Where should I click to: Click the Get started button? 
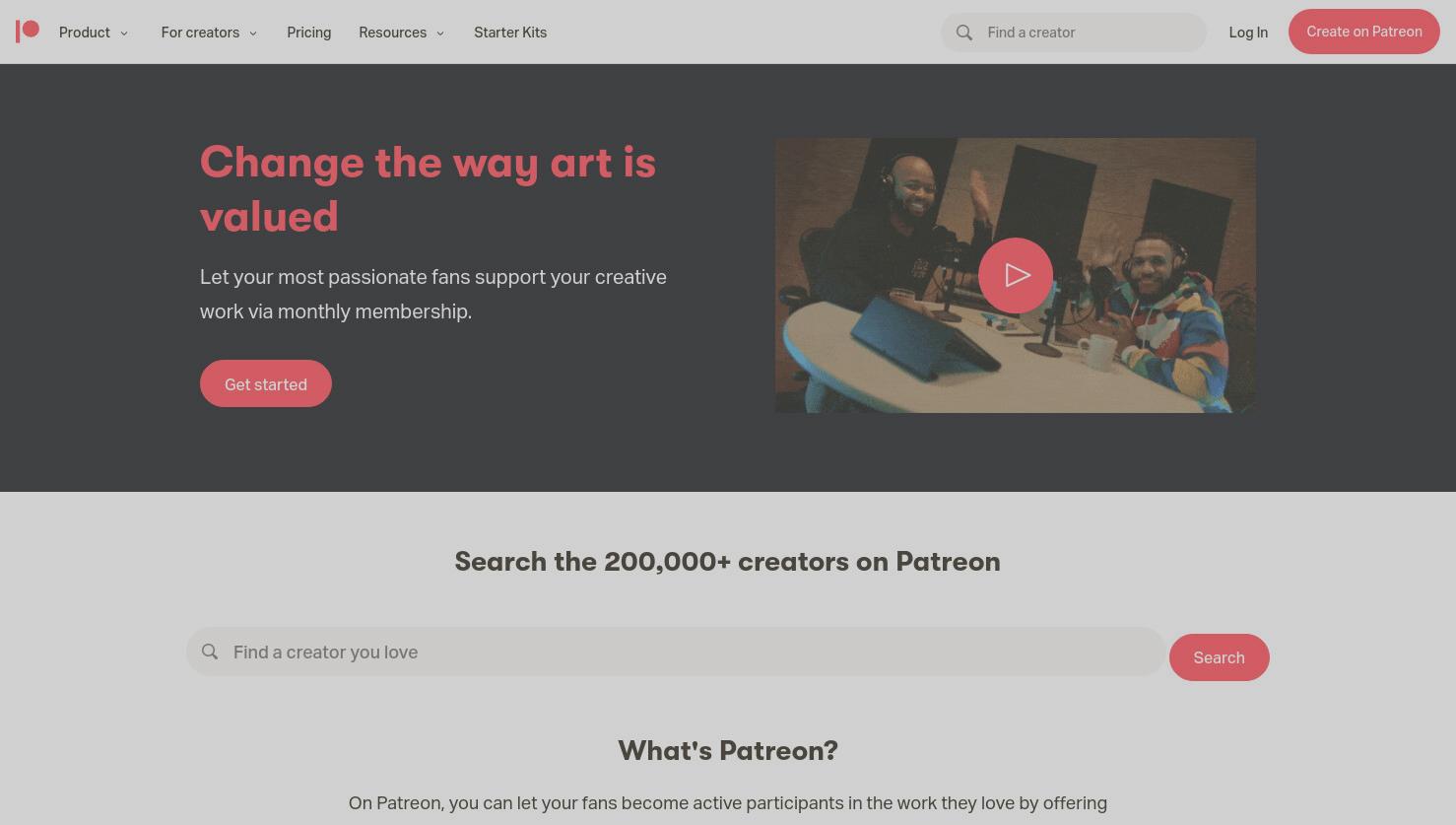(266, 383)
